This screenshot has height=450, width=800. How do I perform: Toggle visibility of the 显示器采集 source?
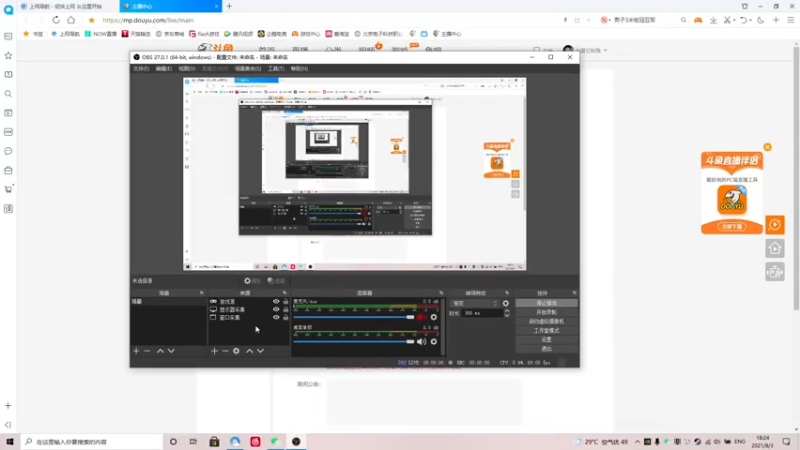pyautogui.click(x=276, y=309)
